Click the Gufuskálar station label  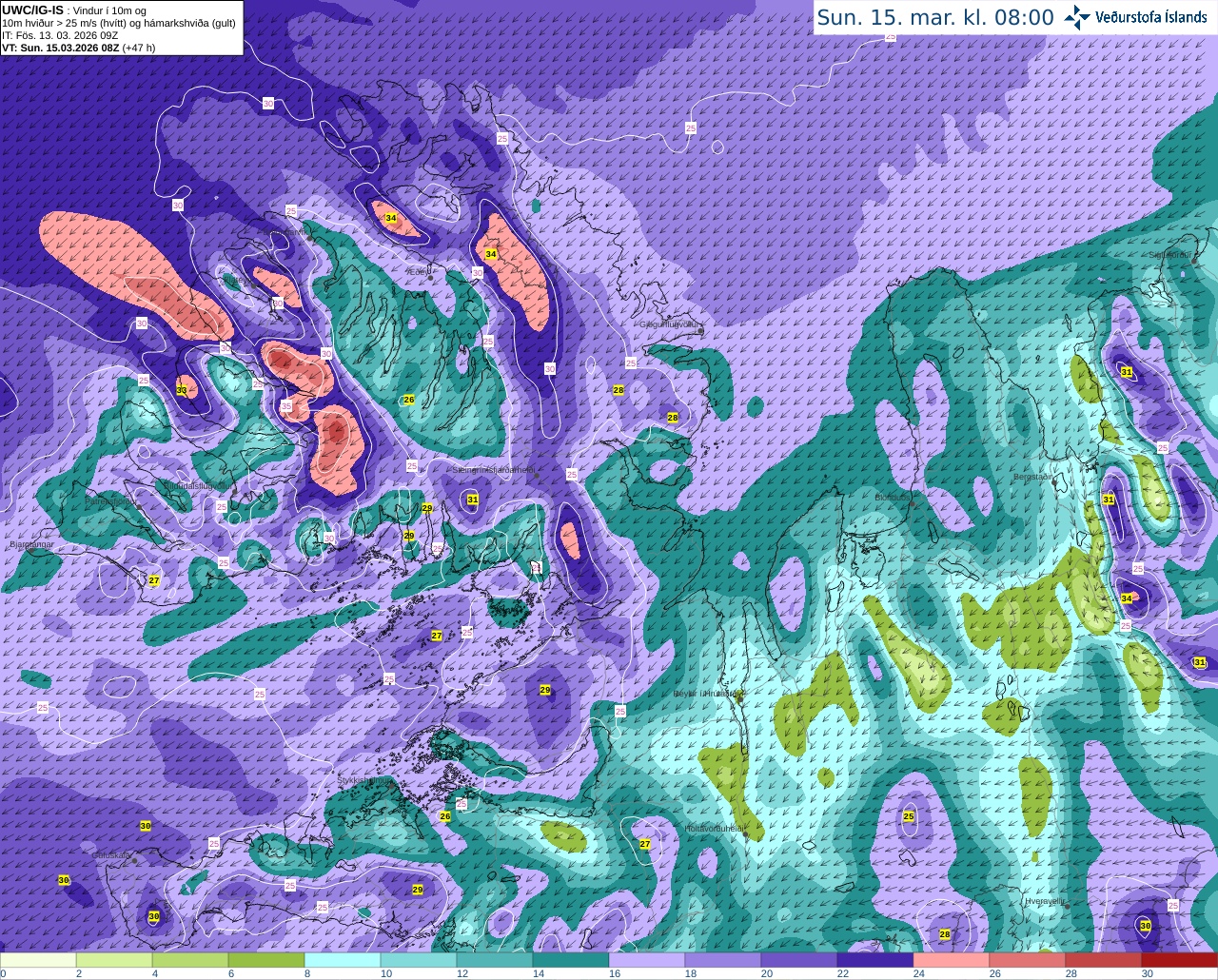point(112,855)
